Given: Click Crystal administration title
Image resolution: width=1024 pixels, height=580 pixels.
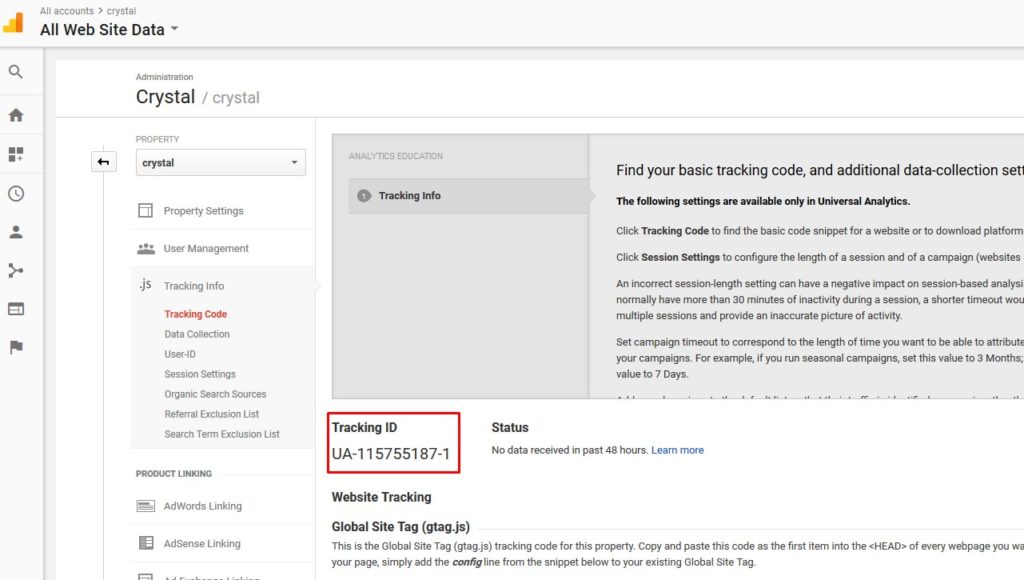Looking at the screenshot, I should coord(165,97).
